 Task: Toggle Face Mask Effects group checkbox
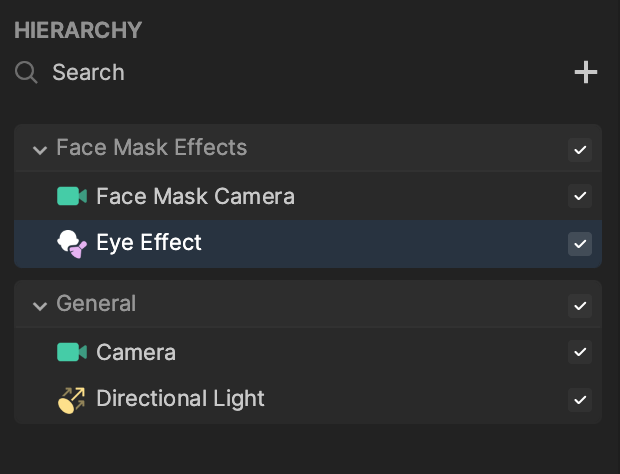point(580,150)
